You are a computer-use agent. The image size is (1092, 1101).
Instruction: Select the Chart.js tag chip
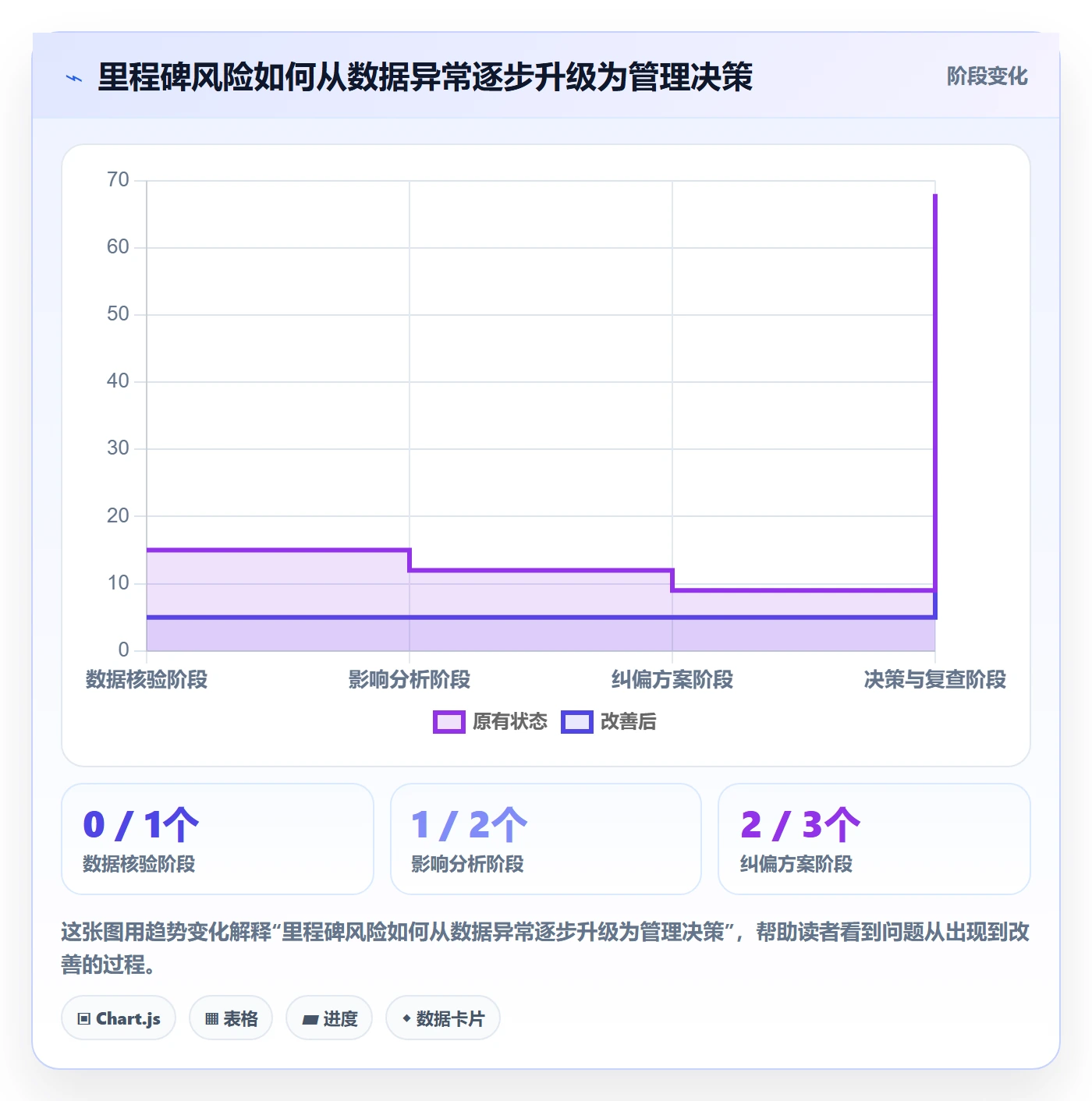pos(119,1018)
